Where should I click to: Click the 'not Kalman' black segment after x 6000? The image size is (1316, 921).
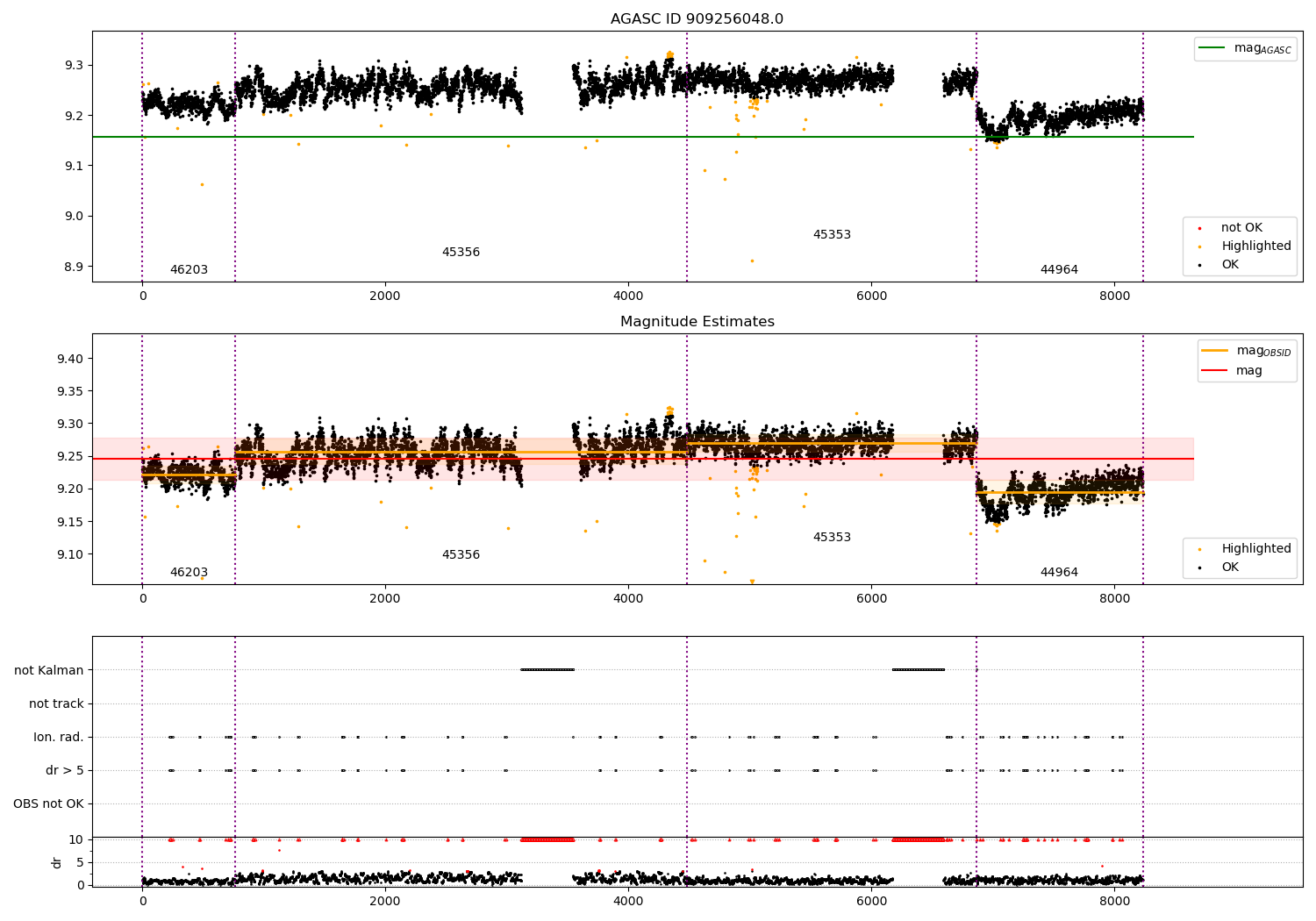point(919,670)
